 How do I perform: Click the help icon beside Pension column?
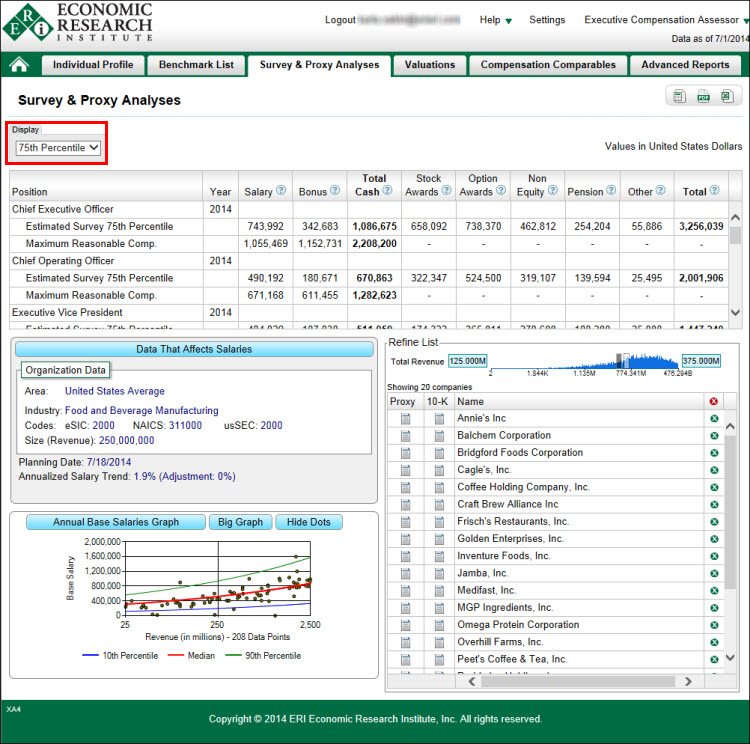pyautogui.click(x=611, y=191)
